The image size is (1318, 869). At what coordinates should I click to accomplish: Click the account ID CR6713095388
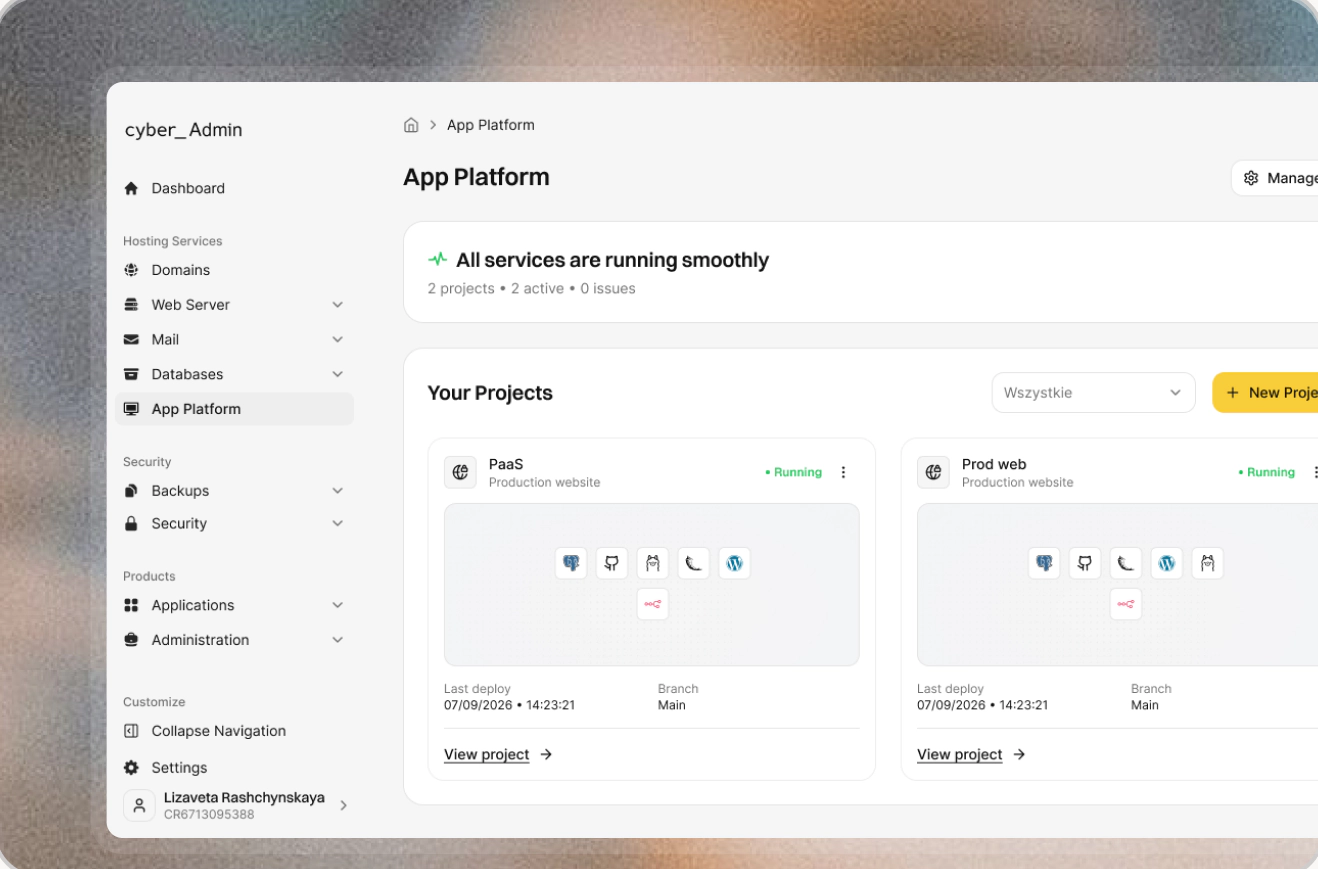point(209,815)
